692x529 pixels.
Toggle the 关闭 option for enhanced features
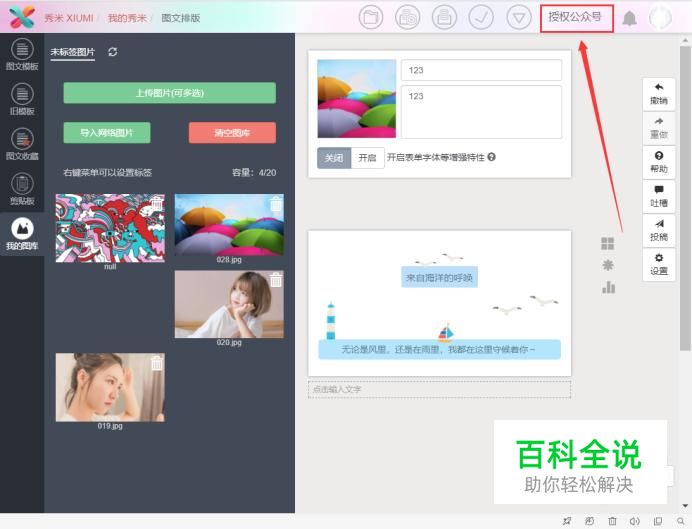[334, 158]
